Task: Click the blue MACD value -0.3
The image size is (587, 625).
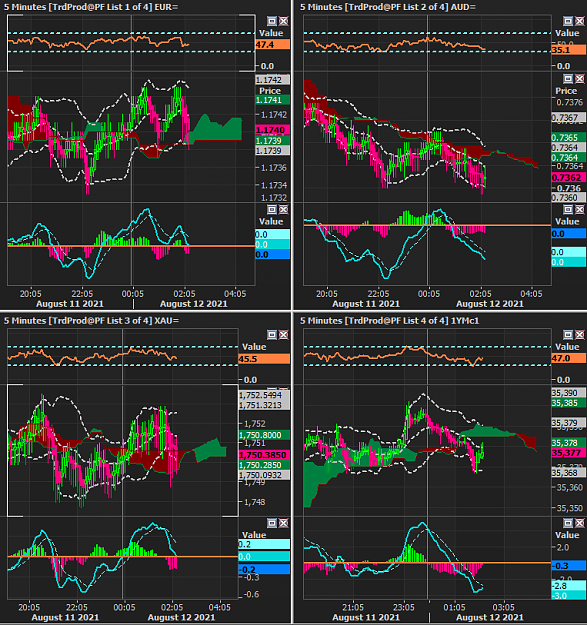Action: click(569, 566)
